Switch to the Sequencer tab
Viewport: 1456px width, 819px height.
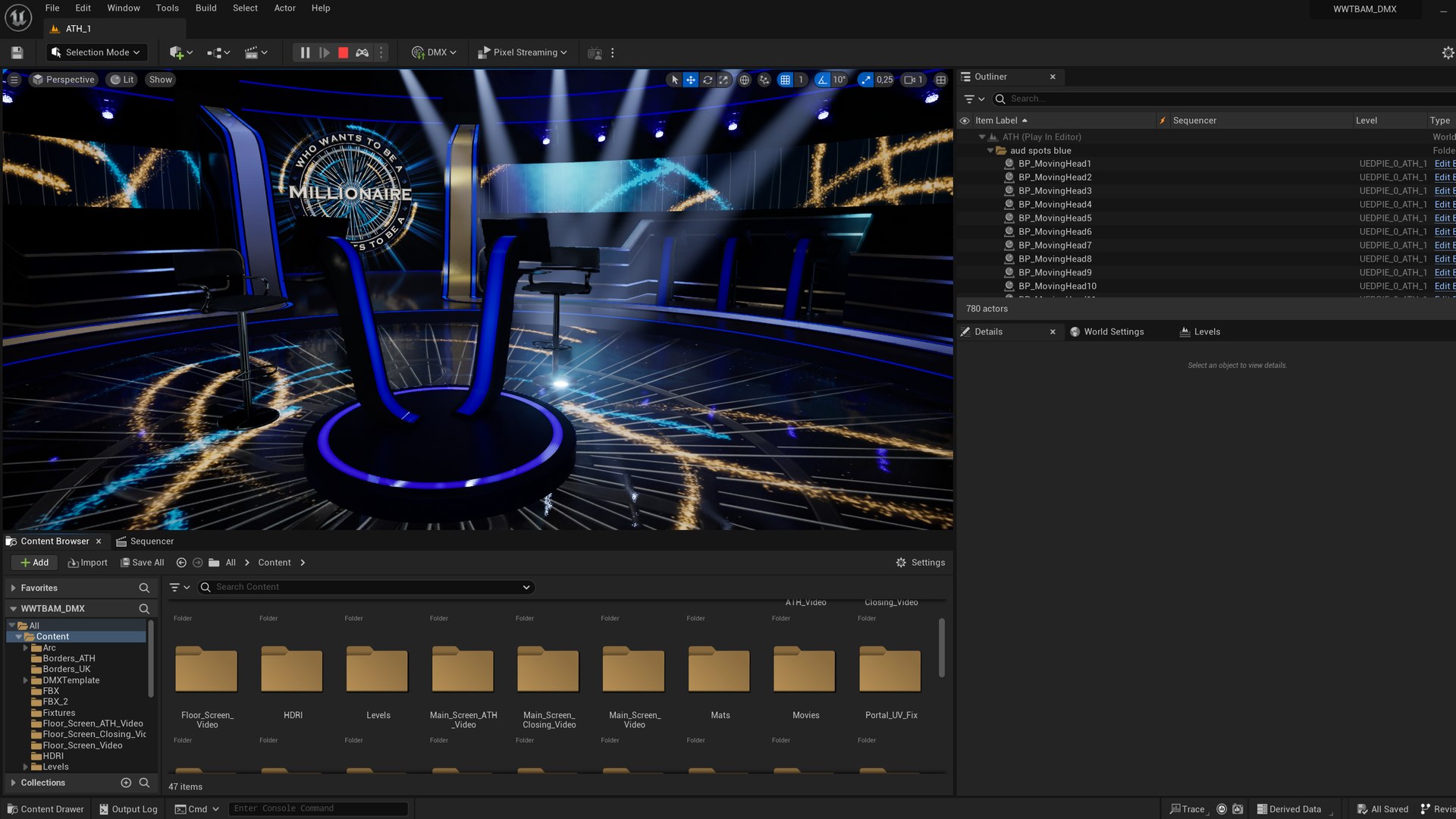[145, 541]
